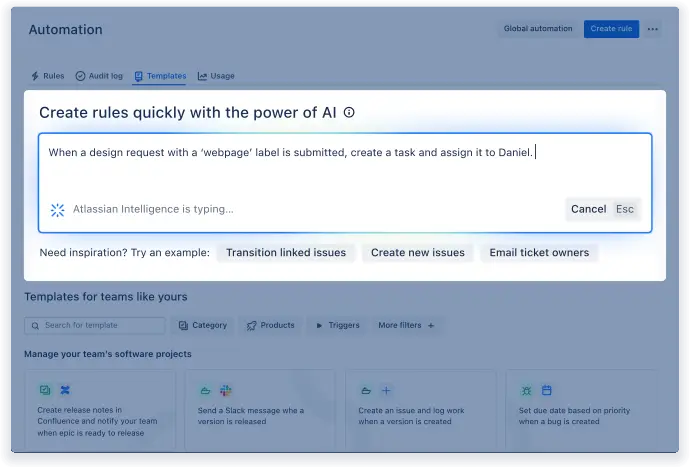Open the Rules tab

click(48, 76)
